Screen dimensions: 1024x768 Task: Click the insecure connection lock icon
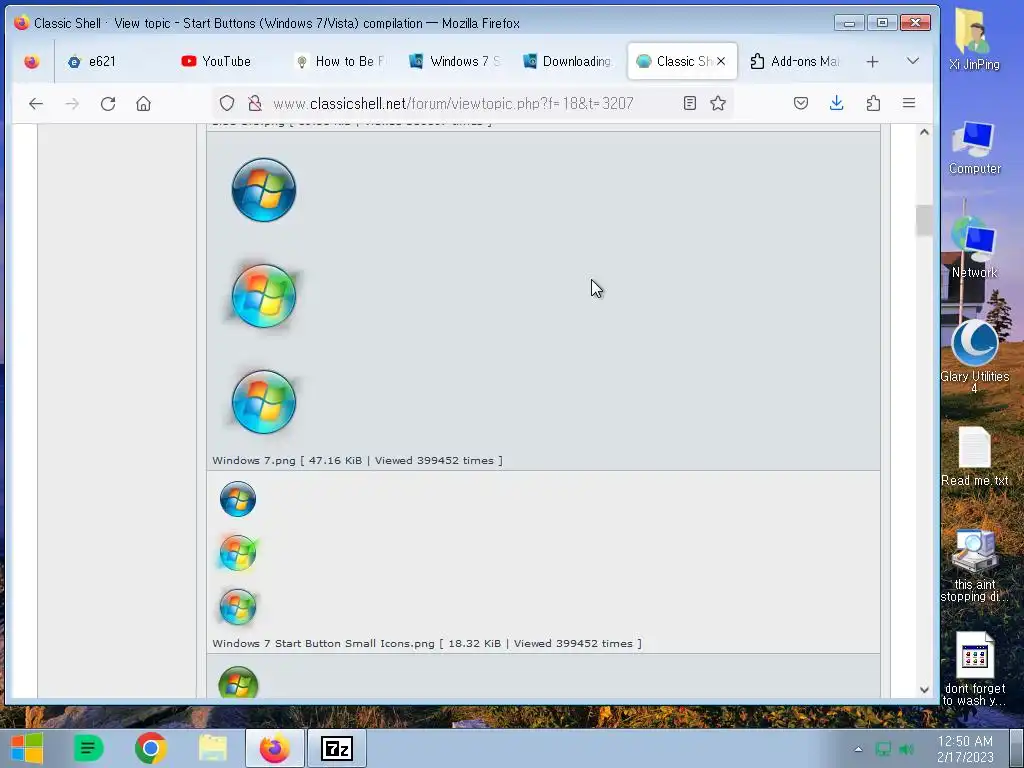(255, 103)
